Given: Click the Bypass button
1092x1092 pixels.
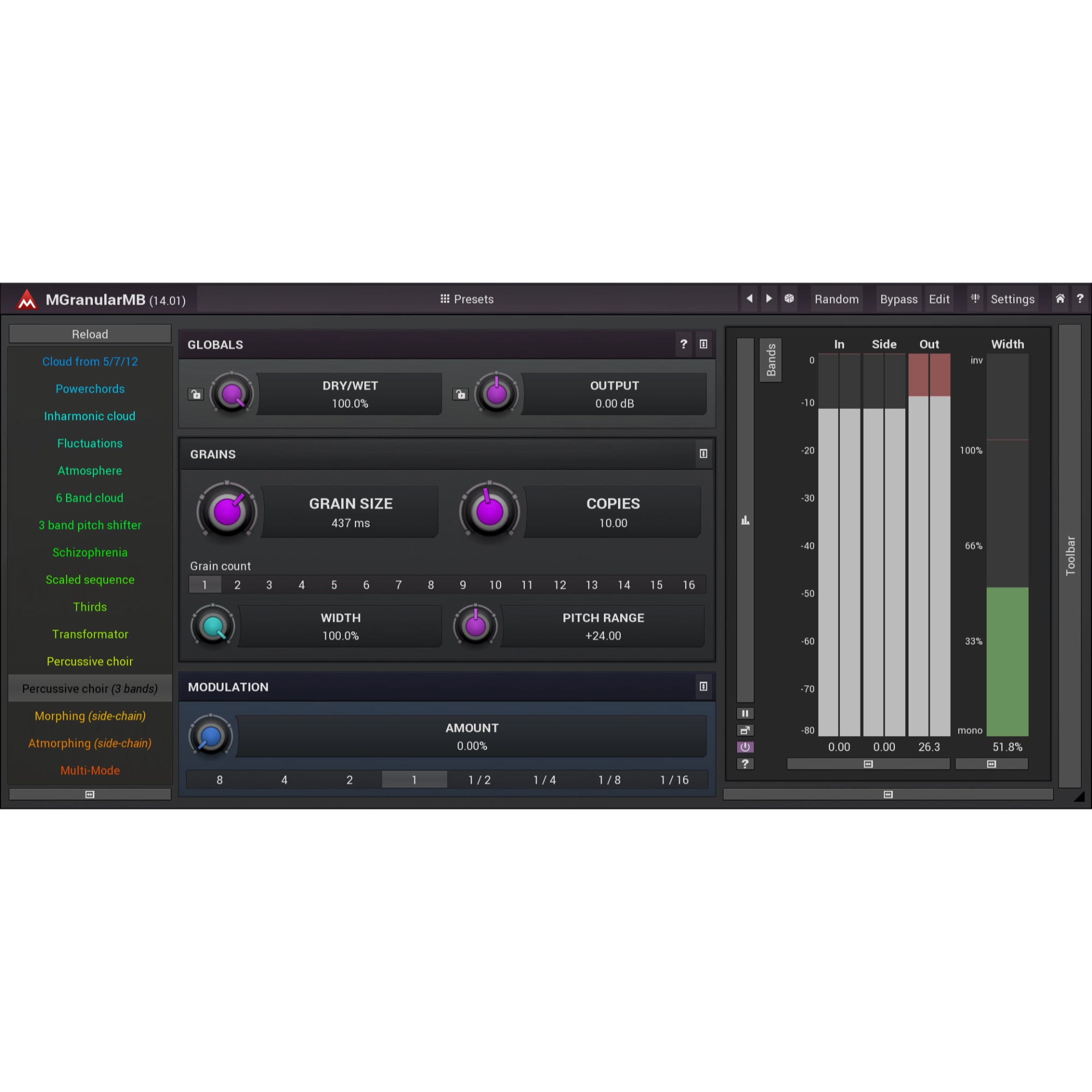Looking at the screenshot, I should pos(899,299).
